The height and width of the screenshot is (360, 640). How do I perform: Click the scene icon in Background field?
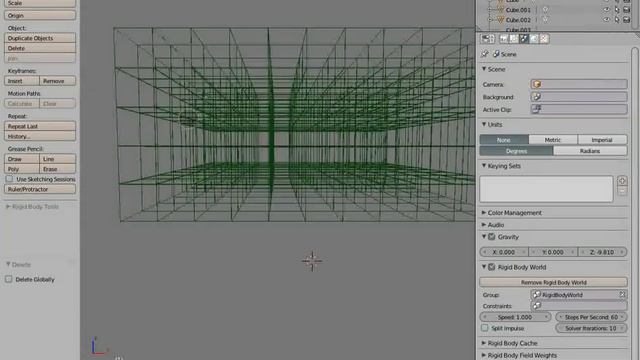click(537, 97)
